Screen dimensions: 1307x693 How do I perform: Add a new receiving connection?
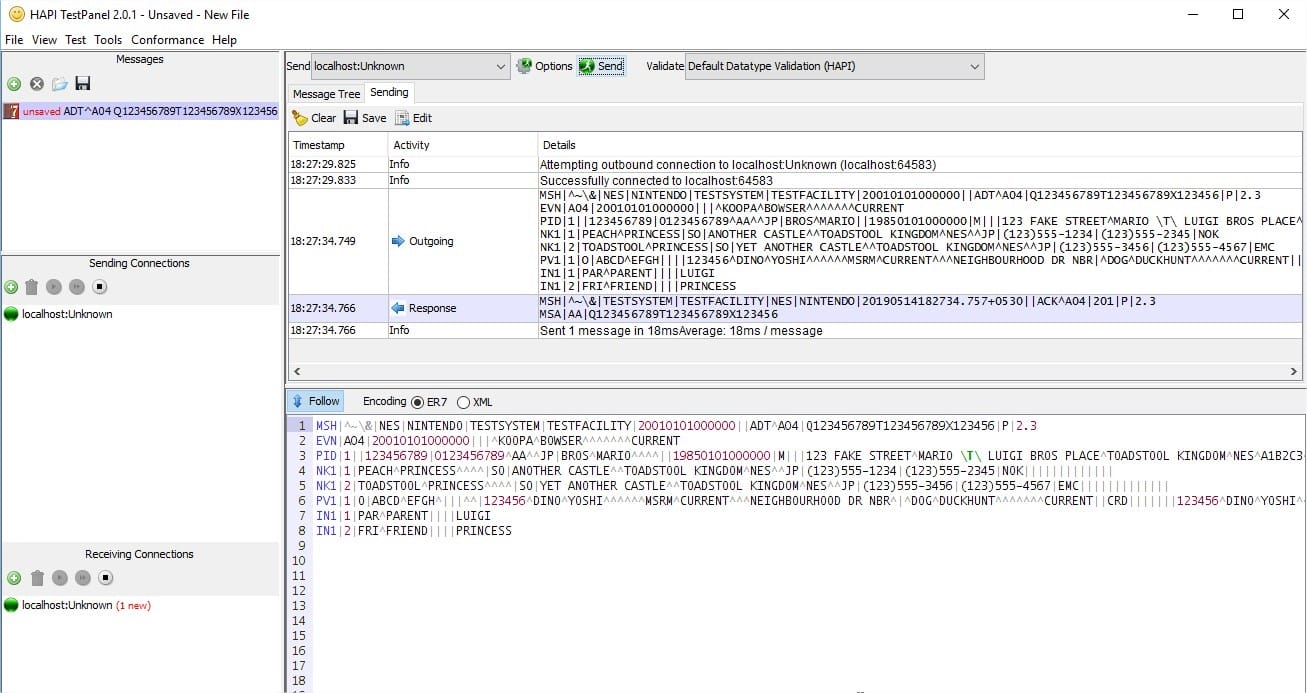click(x=14, y=578)
